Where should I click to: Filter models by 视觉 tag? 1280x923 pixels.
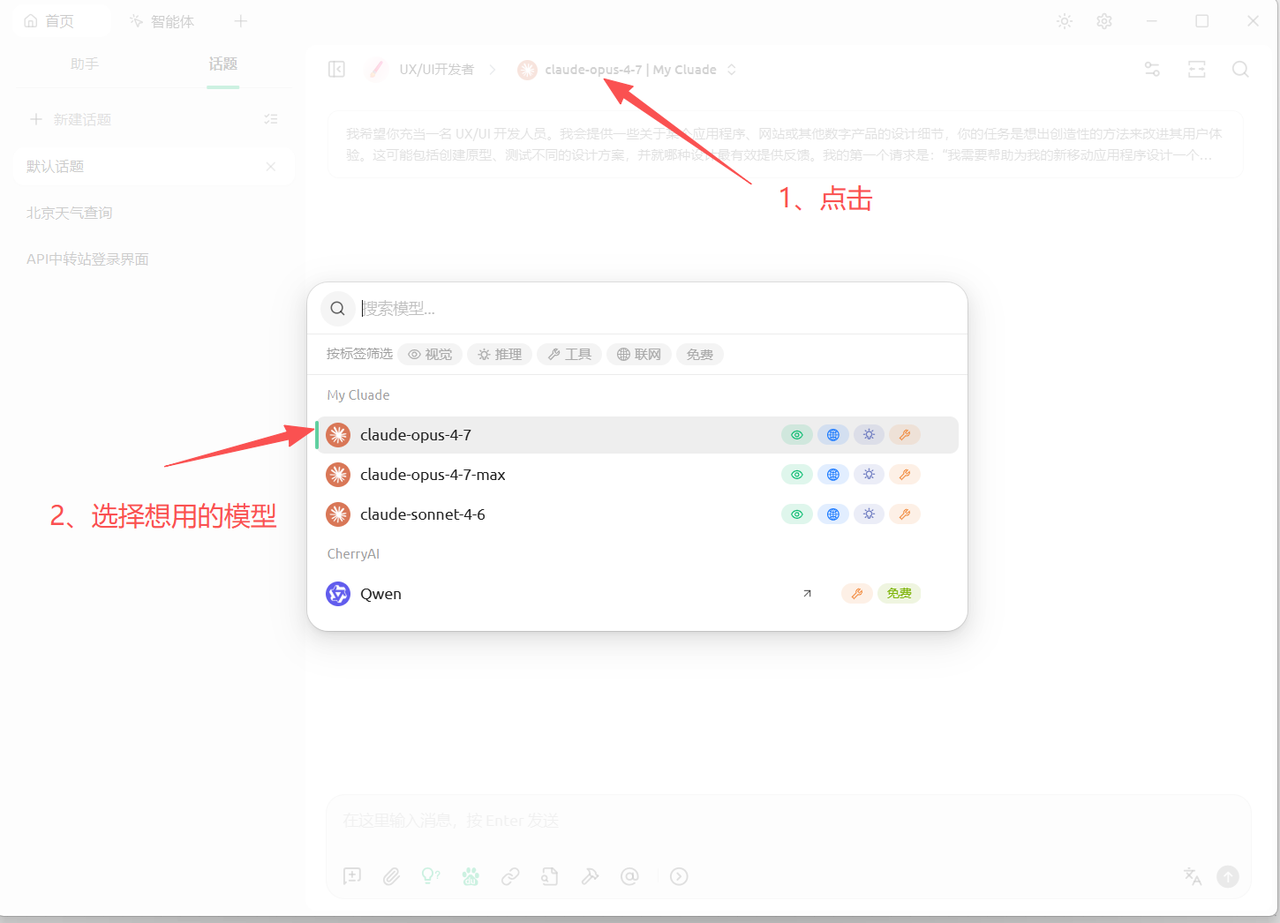click(x=430, y=354)
